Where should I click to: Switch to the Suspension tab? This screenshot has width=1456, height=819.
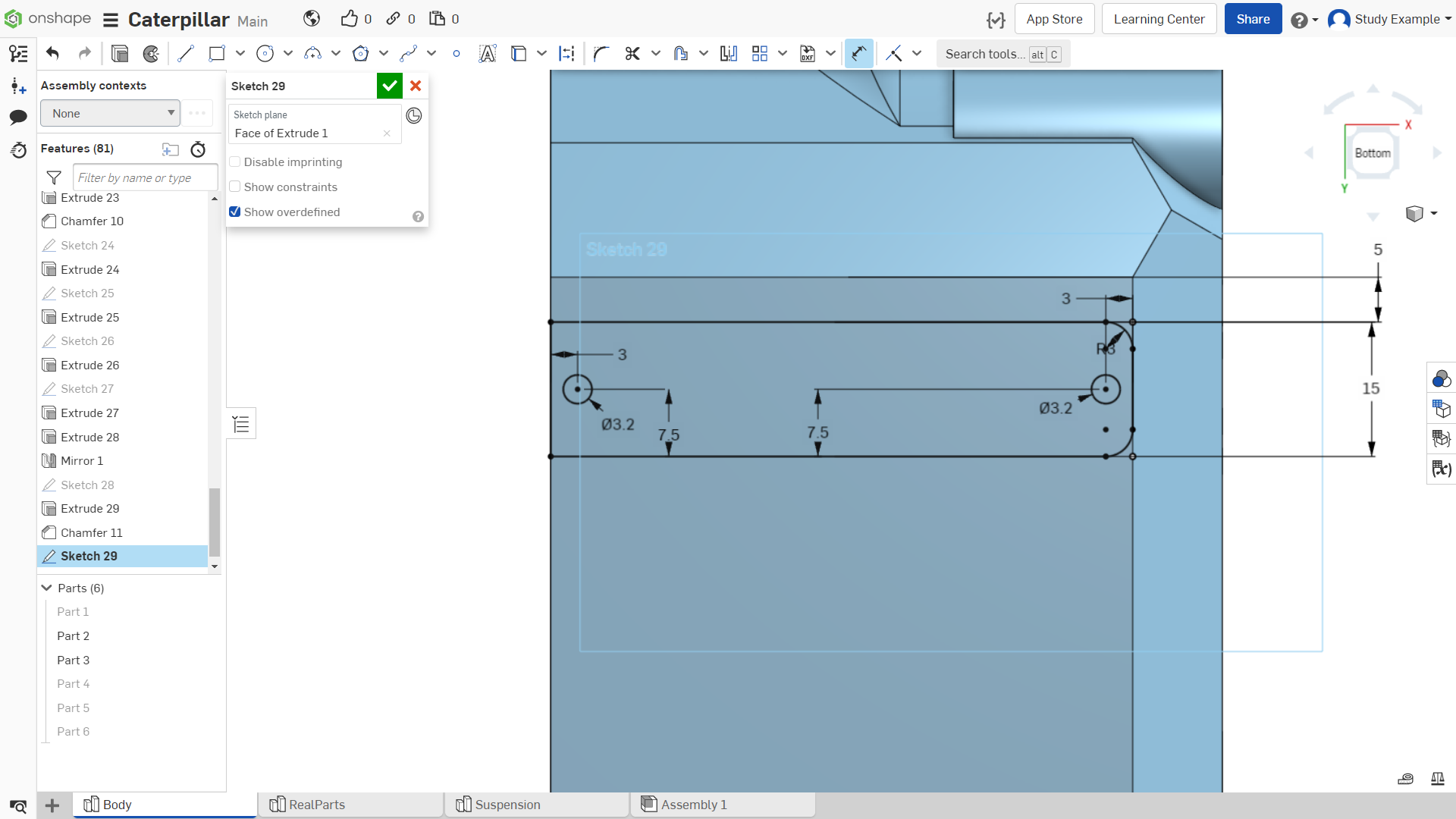coord(537,805)
